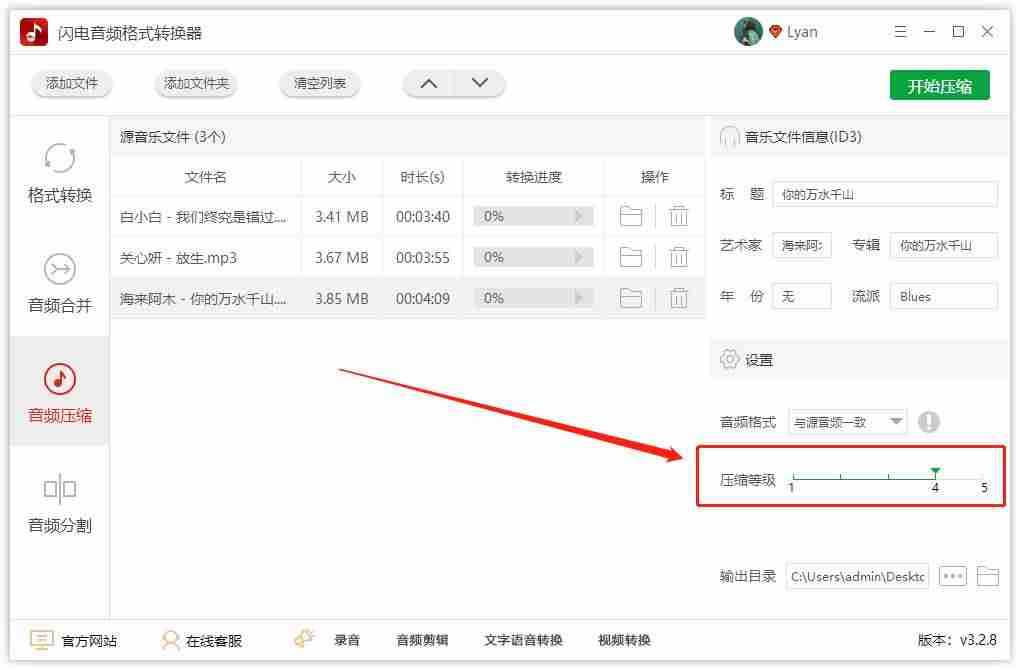Click the 流派 Blues field
Viewport: 1020px width, 670px height.
click(x=943, y=297)
